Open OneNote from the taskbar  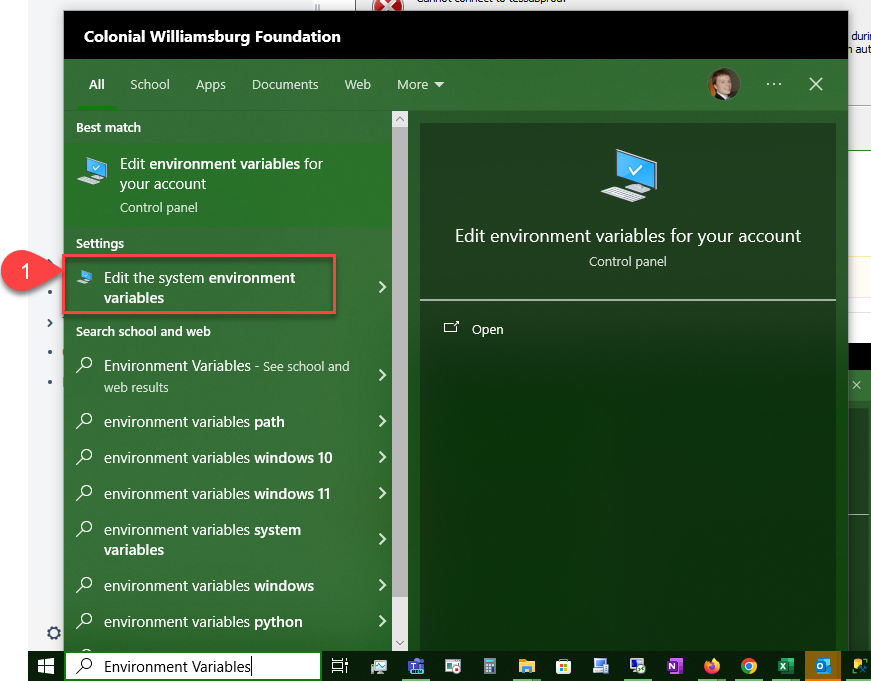674,665
